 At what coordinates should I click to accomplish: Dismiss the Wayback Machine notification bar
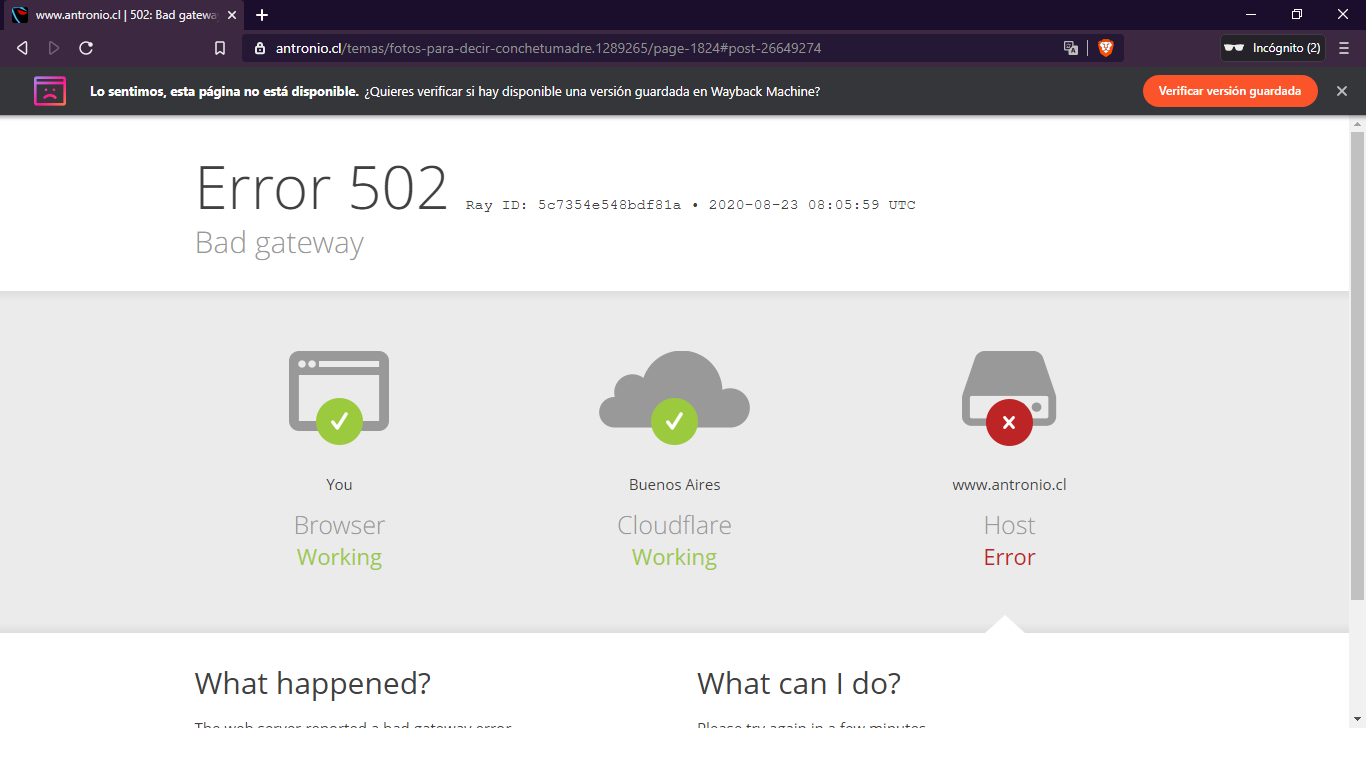[x=1342, y=91]
